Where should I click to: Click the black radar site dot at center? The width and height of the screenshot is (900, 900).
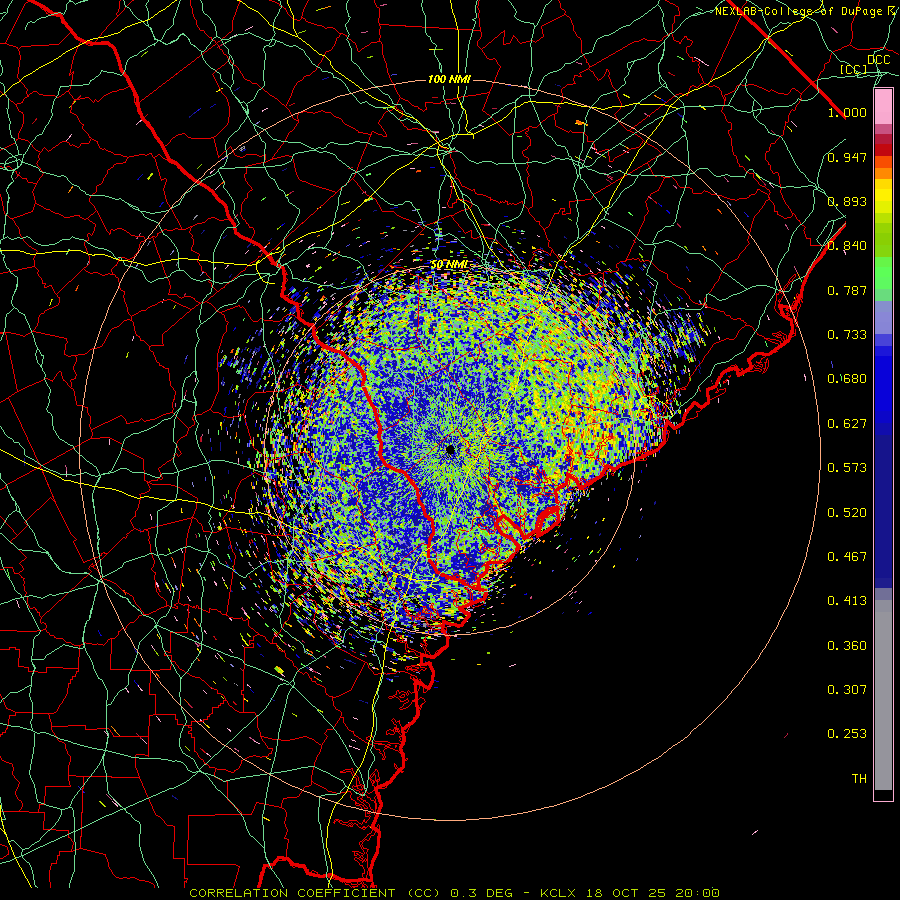[450, 449]
